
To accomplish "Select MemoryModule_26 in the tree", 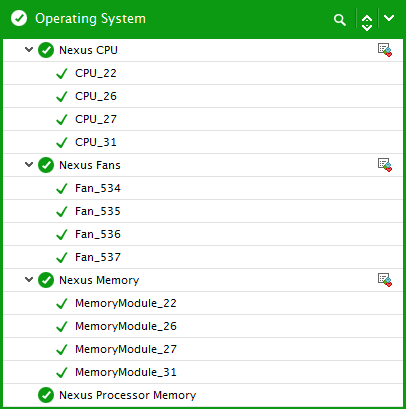I will (x=203, y=326).
